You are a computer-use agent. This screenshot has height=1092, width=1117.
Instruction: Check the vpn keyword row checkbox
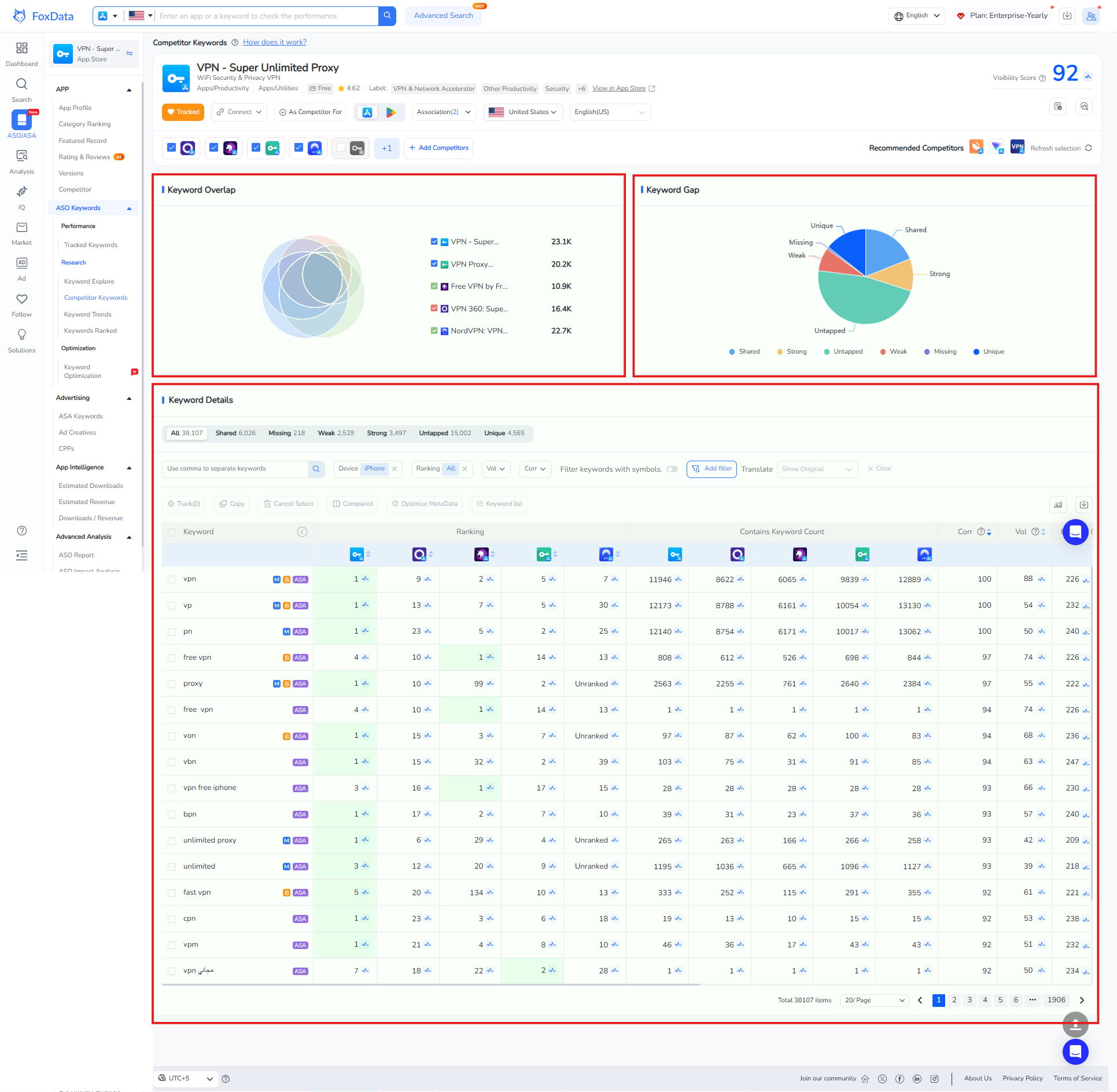[171, 579]
